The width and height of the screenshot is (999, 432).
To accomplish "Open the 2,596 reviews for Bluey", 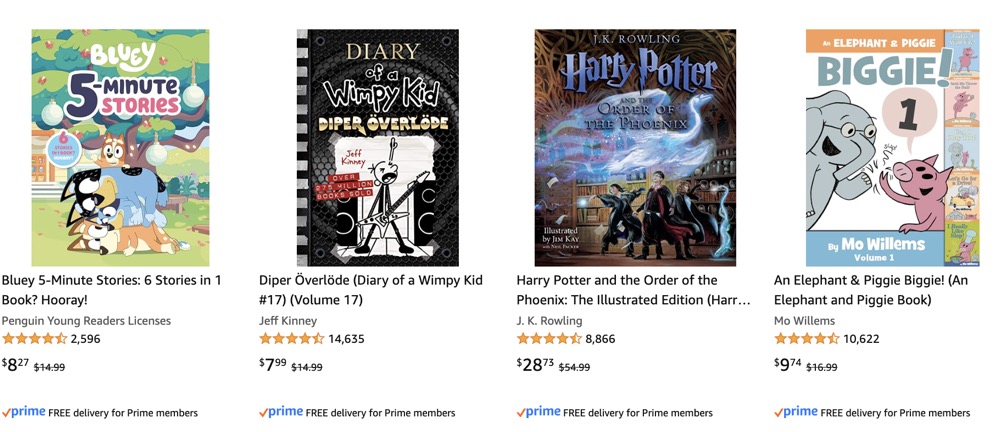I will click(x=86, y=339).
